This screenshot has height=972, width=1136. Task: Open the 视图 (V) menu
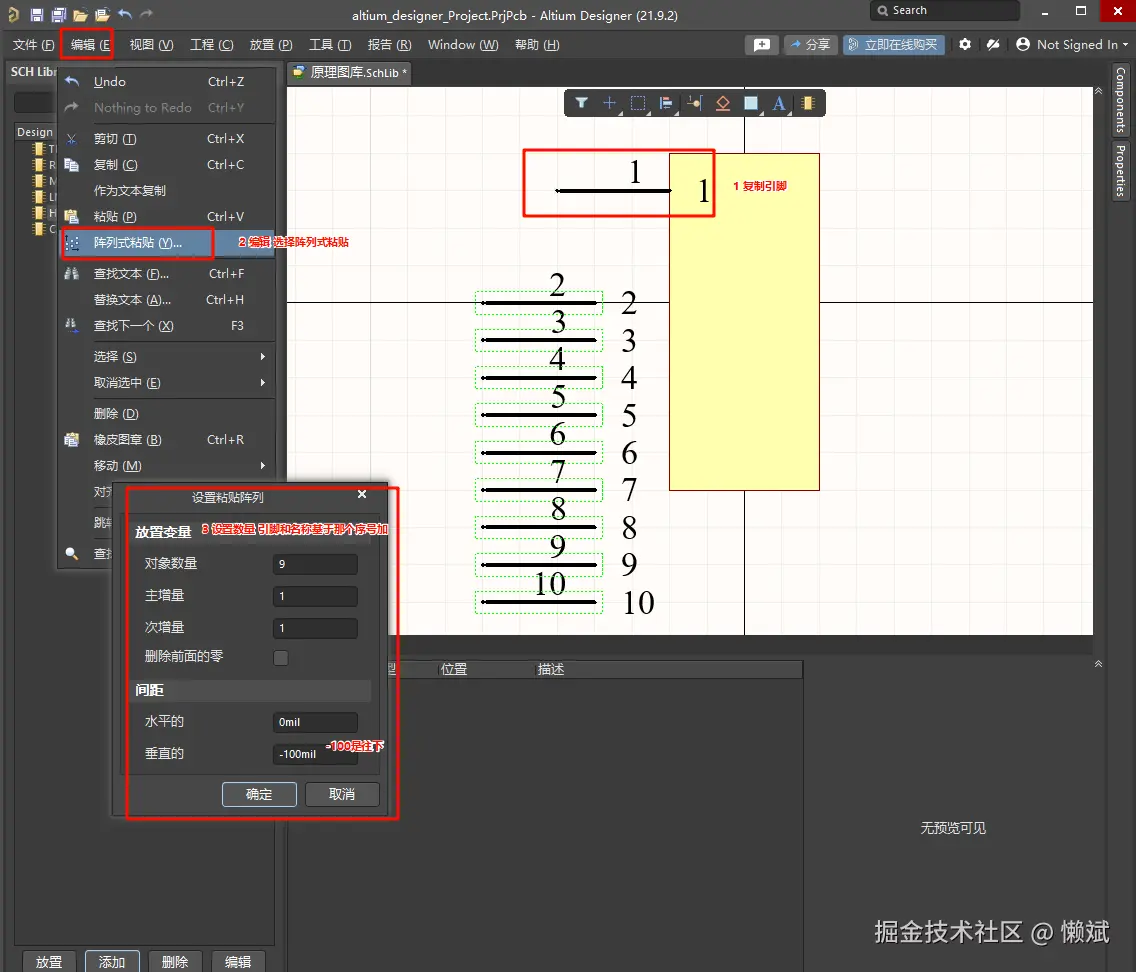point(151,45)
